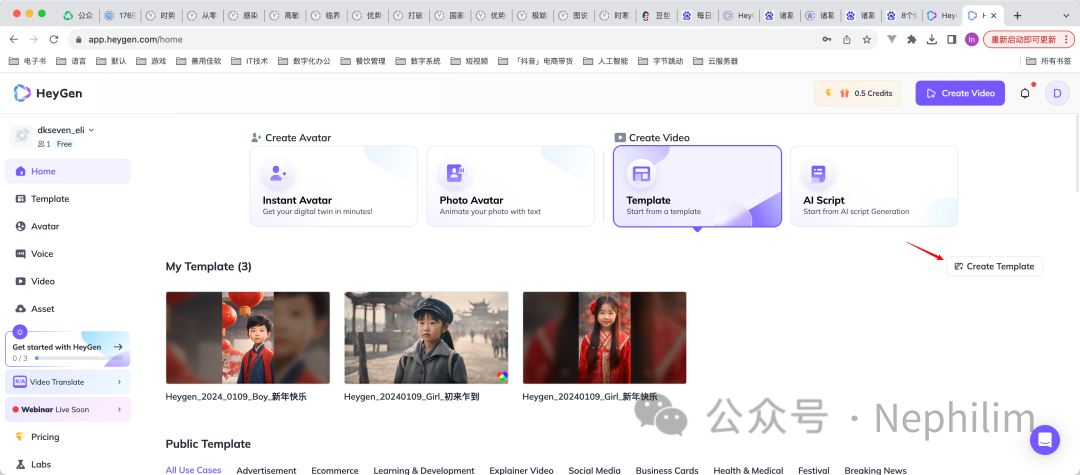Open the Avatar sidebar item
The height and width of the screenshot is (475, 1080).
click(68, 226)
